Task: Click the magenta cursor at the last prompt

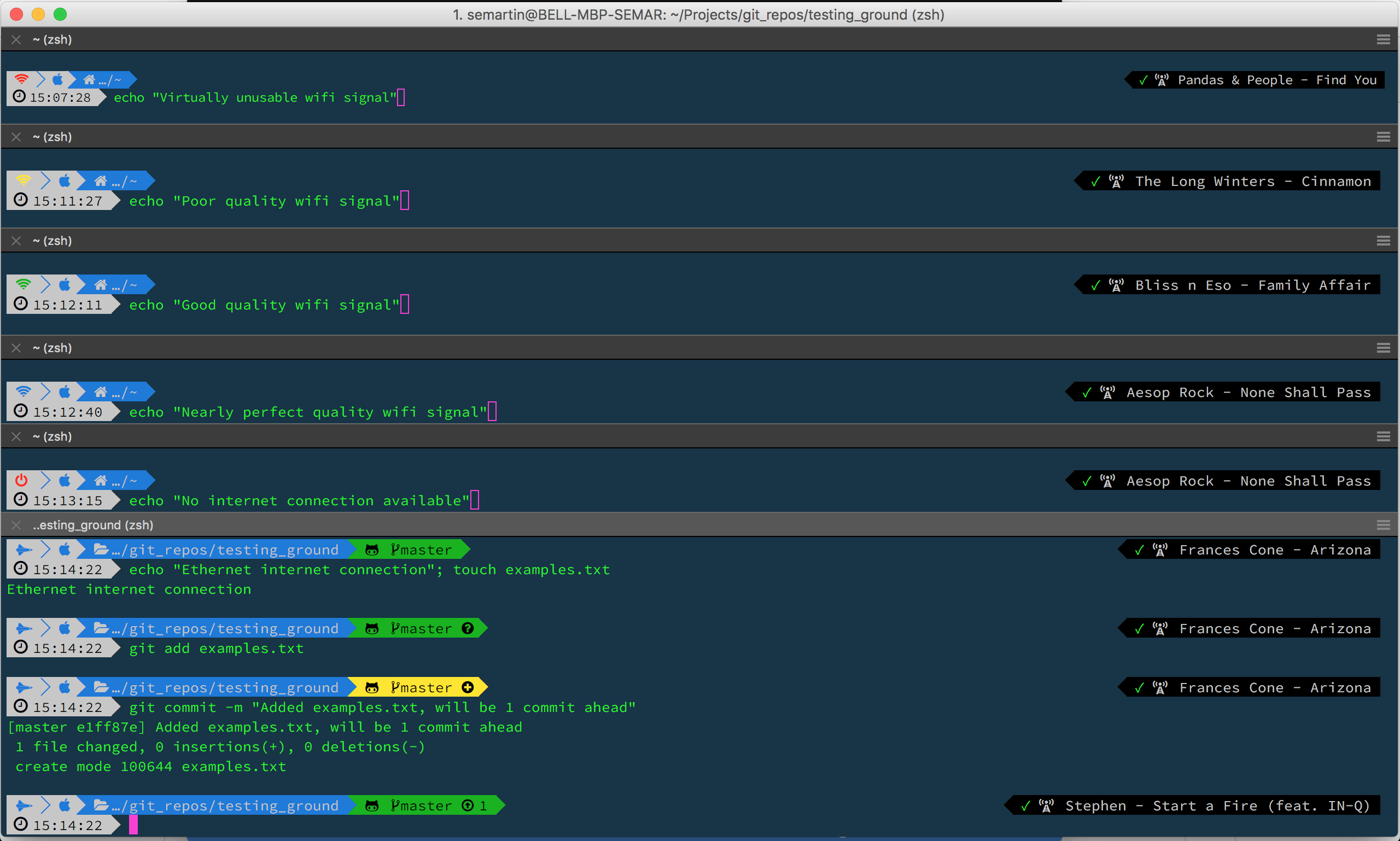Action: tap(133, 825)
